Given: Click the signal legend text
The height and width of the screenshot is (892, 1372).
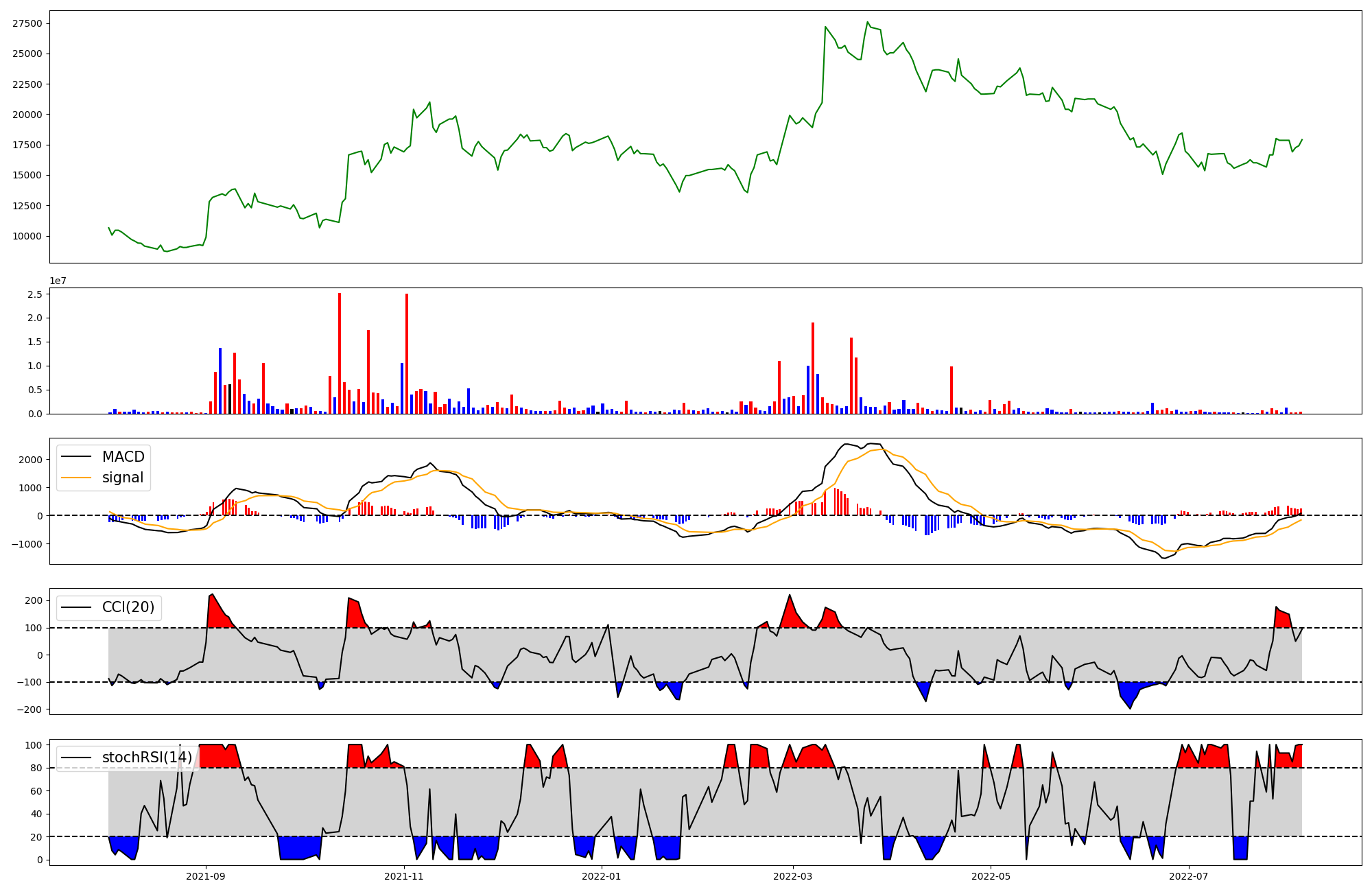Looking at the screenshot, I should [122, 478].
